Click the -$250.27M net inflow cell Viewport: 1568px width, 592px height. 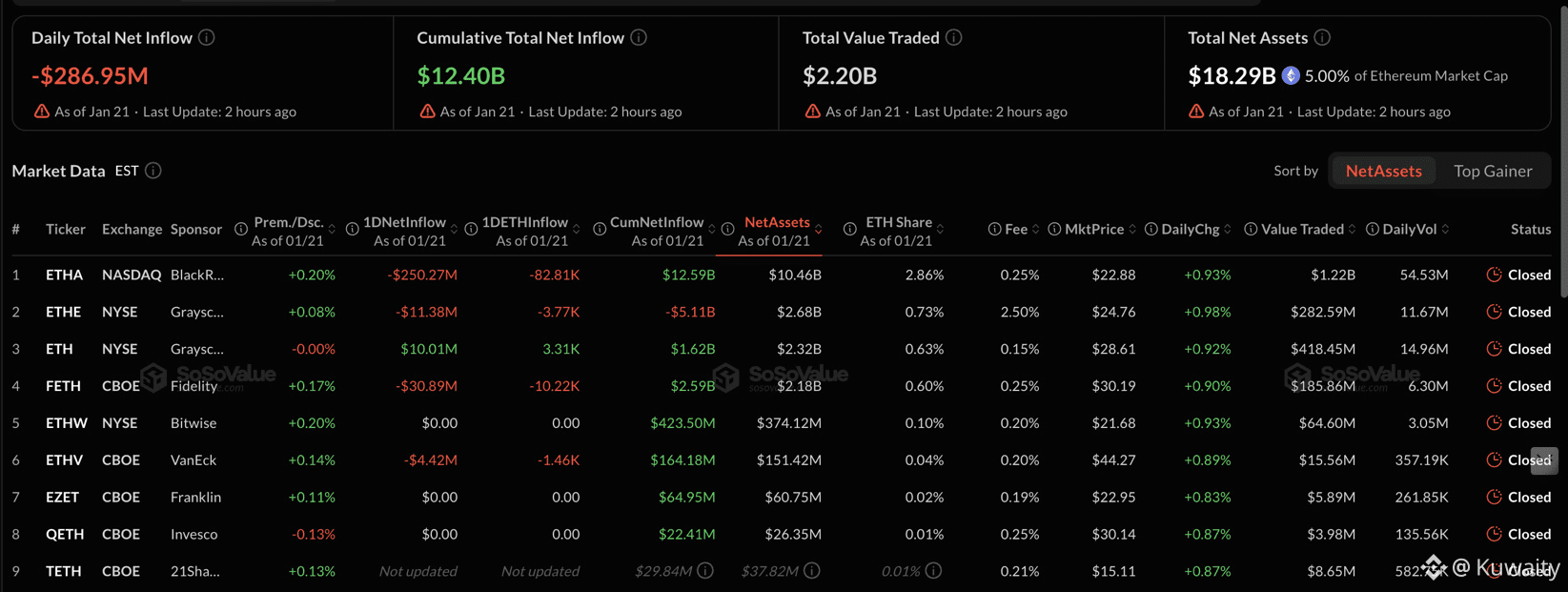422,275
